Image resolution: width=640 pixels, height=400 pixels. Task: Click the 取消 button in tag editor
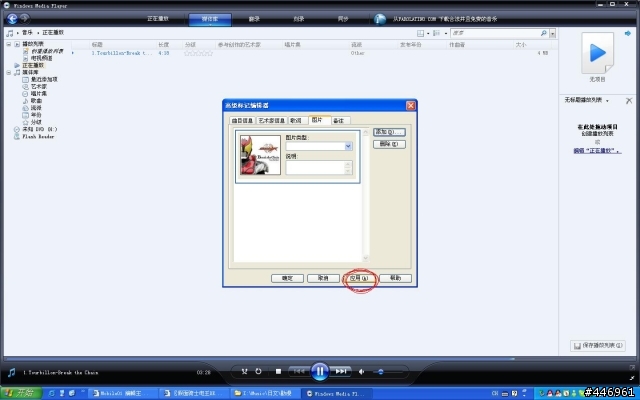click(323, 278)
